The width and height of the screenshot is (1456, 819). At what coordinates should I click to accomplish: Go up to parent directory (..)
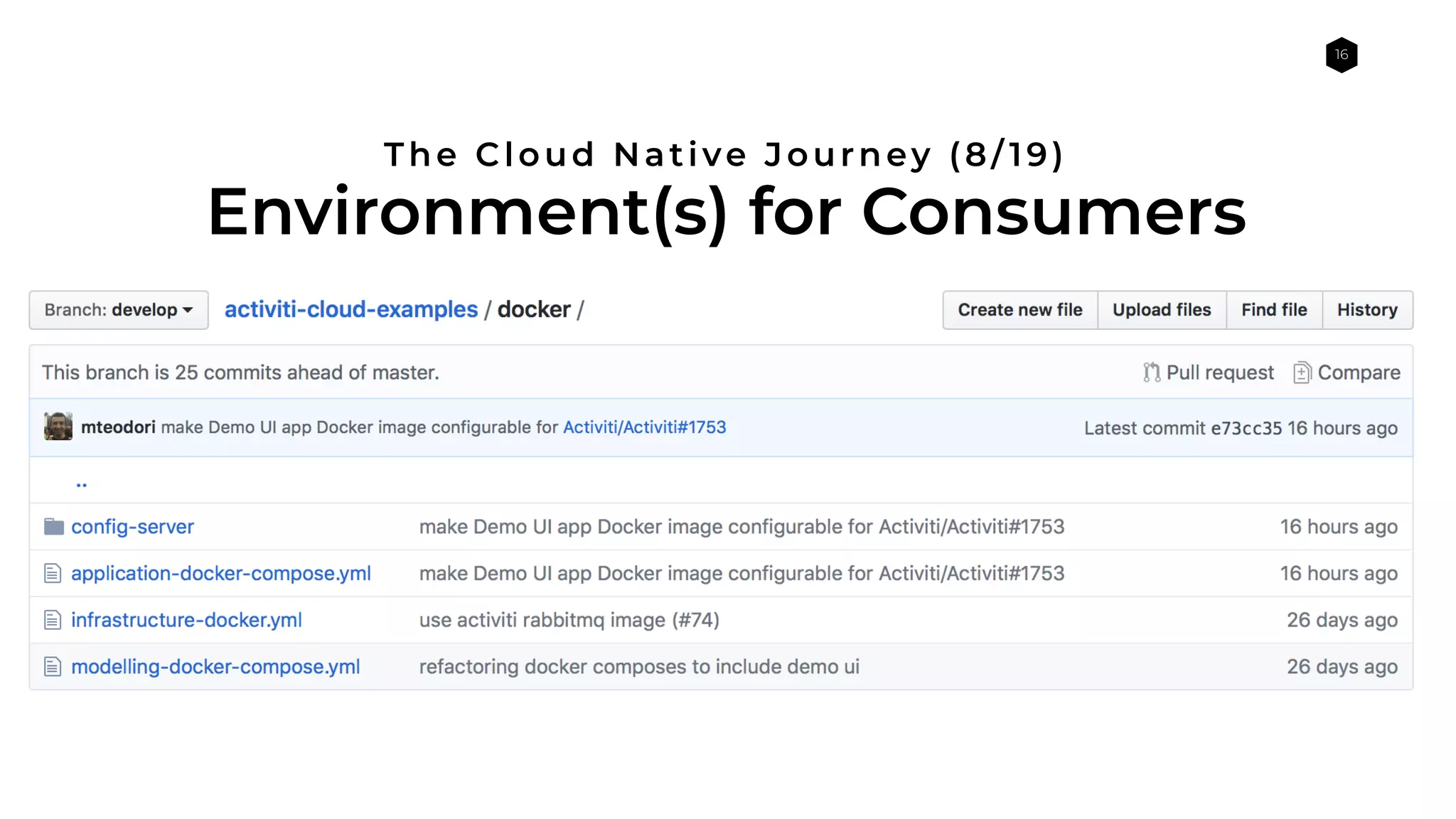81,483
